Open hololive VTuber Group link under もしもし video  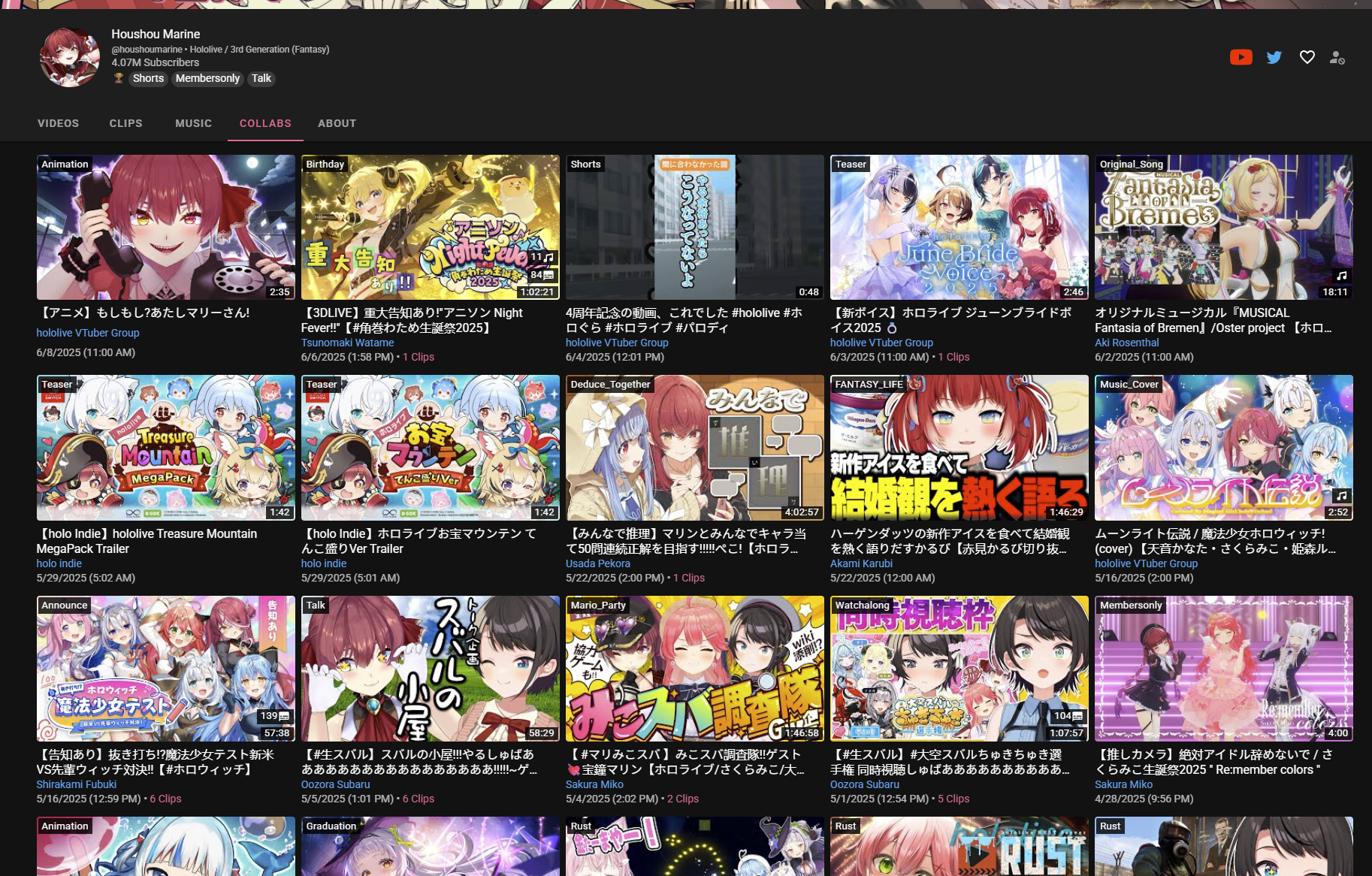[x=88, y=333]
